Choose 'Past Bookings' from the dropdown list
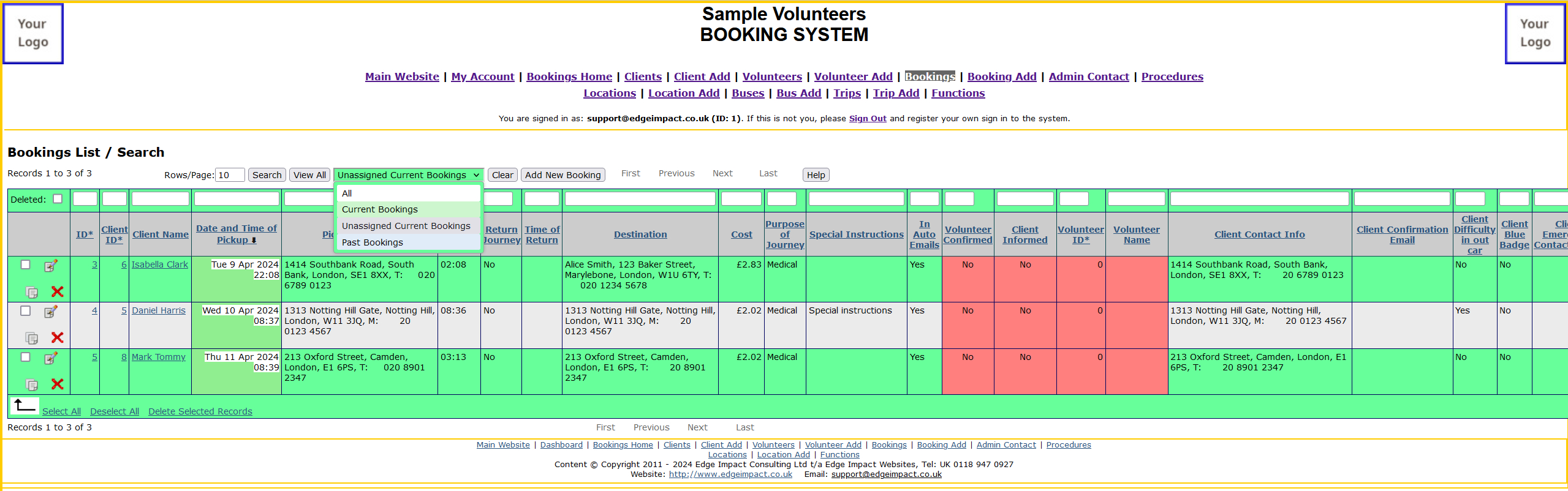Viewport: 1568px width, 491px height. tap(373, 242)
